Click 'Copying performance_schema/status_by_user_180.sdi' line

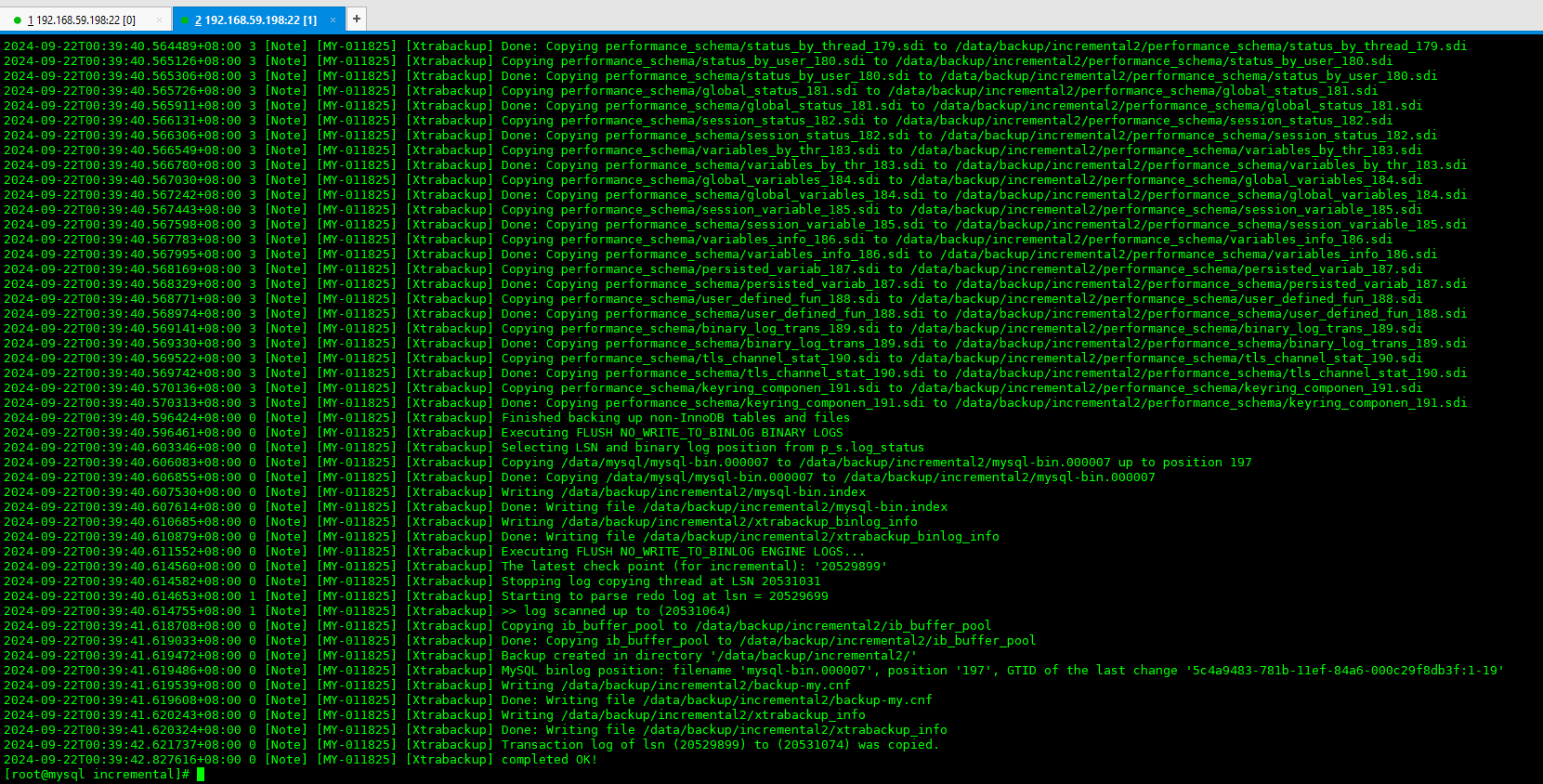[699, 61]
